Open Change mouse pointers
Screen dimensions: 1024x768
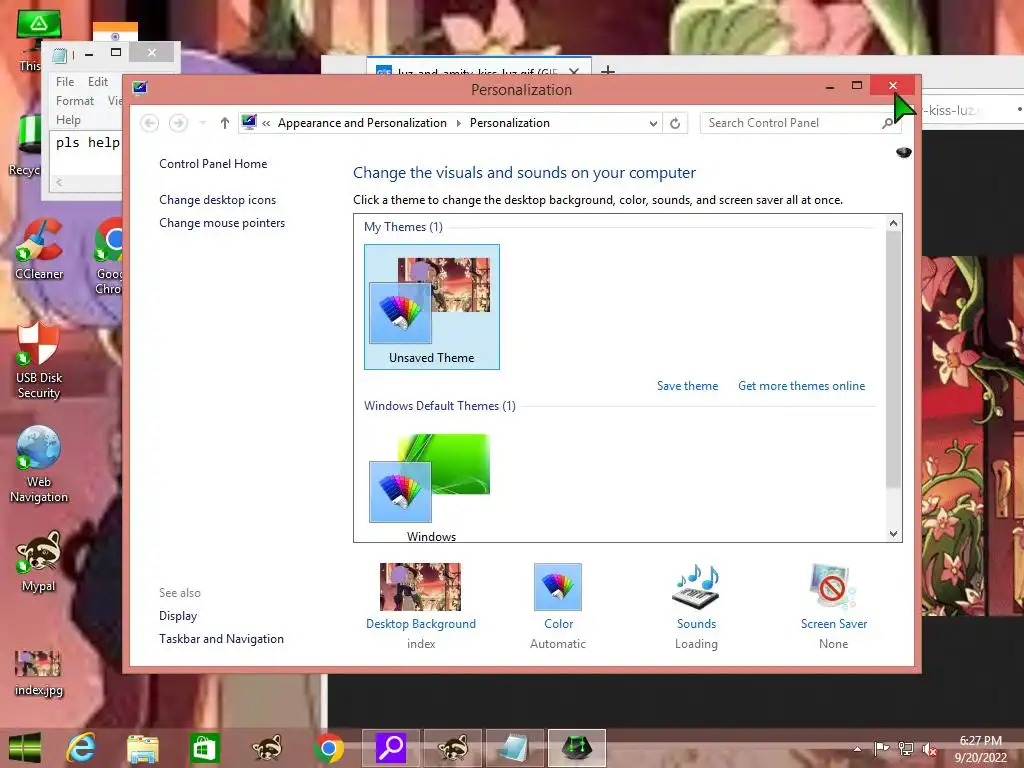pyautogui.click(x=222, y=223)
